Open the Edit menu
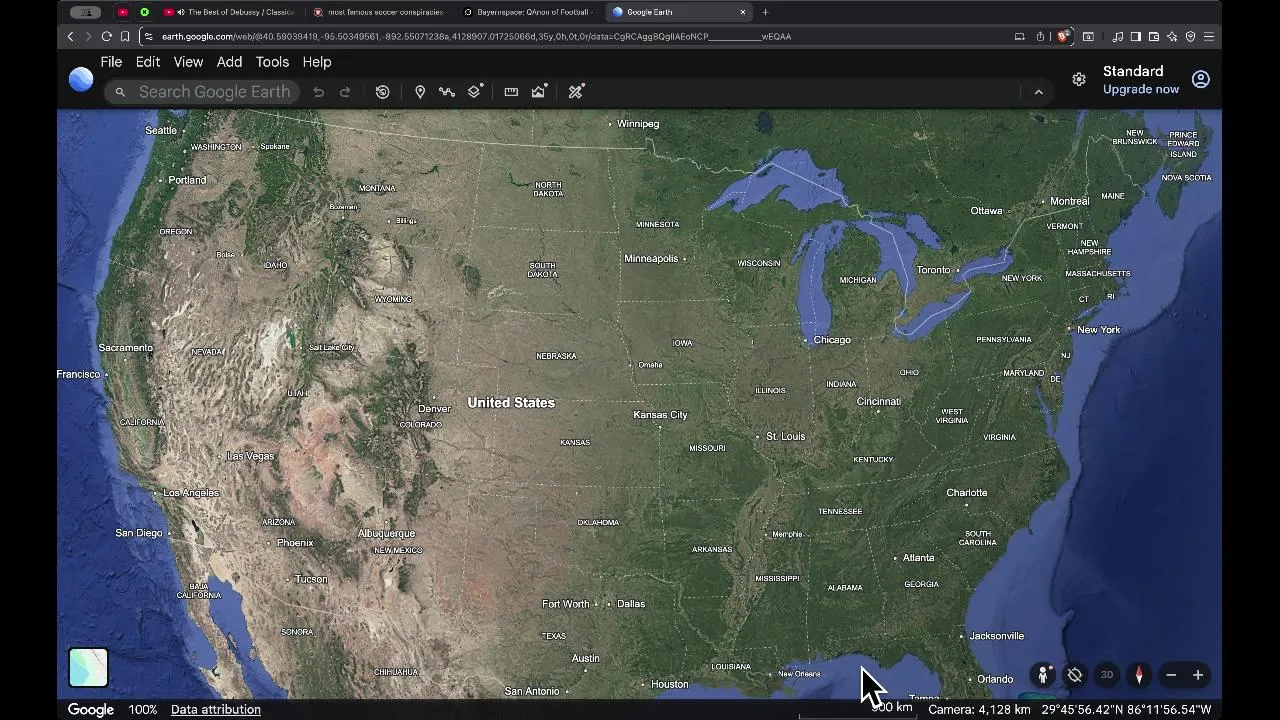 (x=148, y=62)
